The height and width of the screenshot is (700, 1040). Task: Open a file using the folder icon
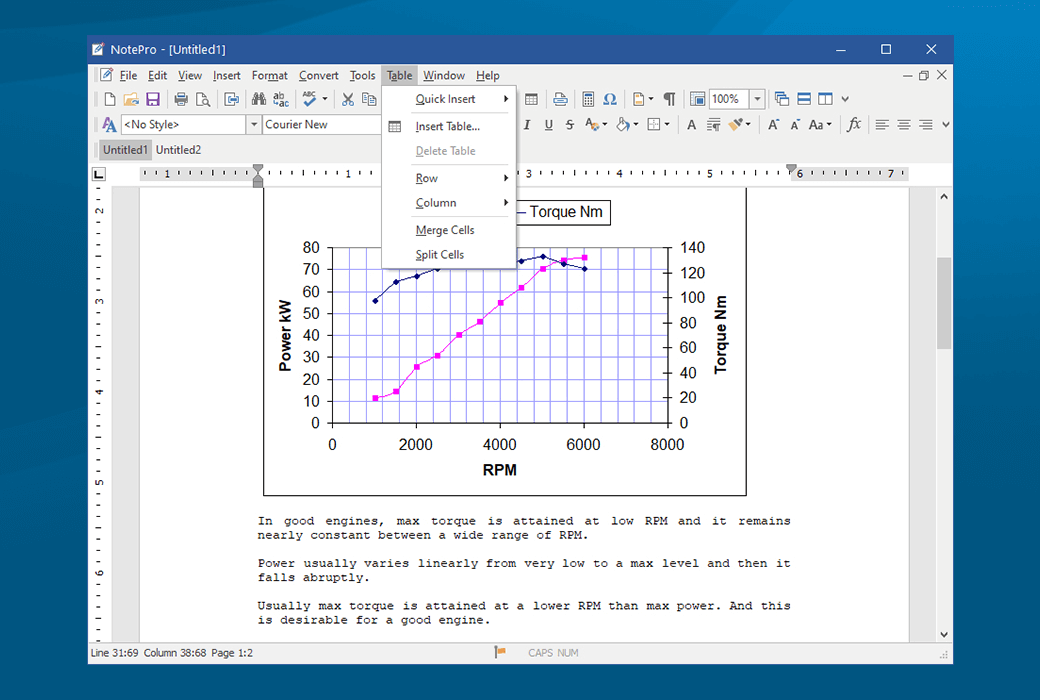point(131,99)
